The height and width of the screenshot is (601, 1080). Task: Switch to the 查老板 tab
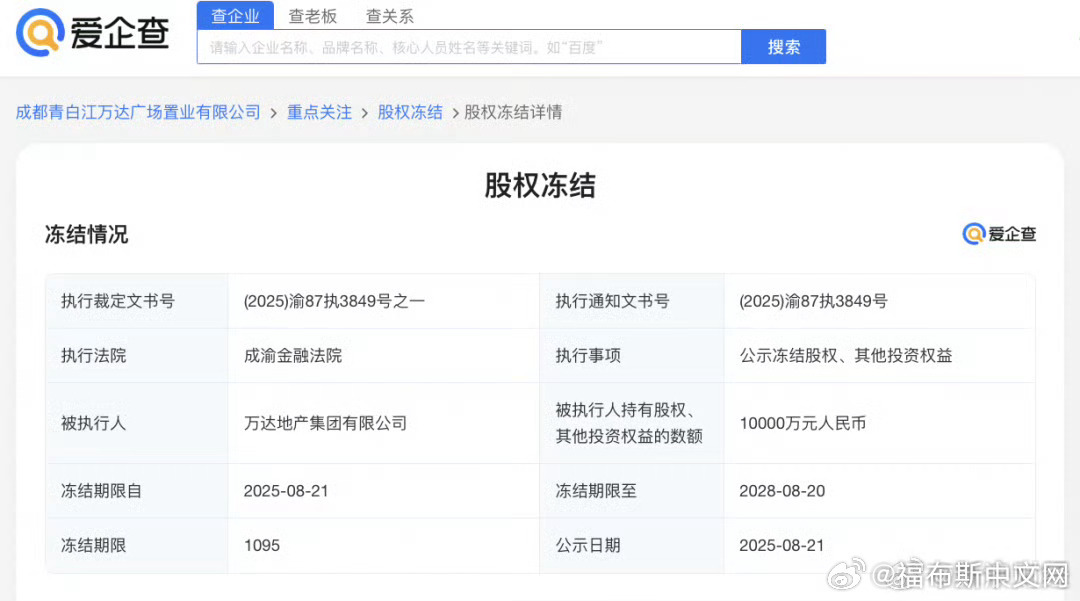click(312, 17)
